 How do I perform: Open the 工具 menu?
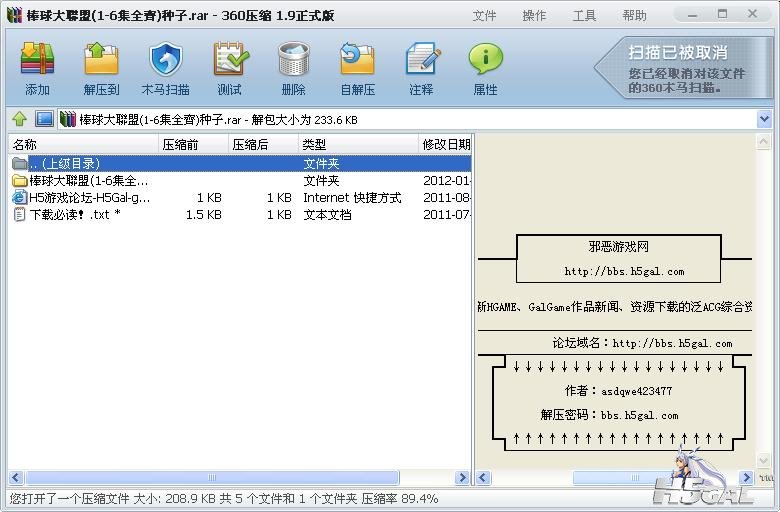584,15
